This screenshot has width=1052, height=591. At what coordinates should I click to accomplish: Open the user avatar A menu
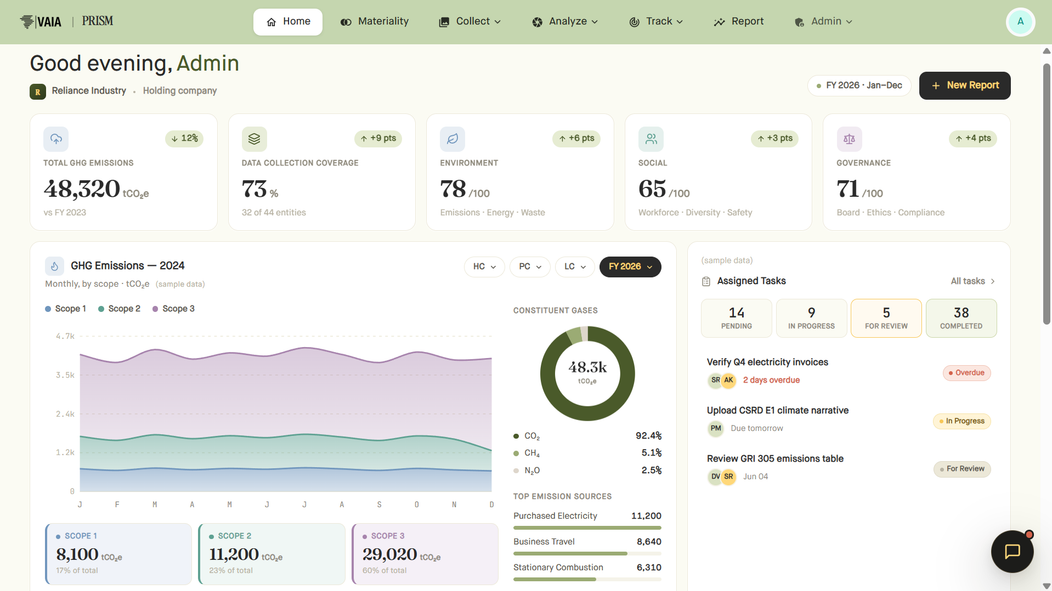click(x=1020, y=22)
